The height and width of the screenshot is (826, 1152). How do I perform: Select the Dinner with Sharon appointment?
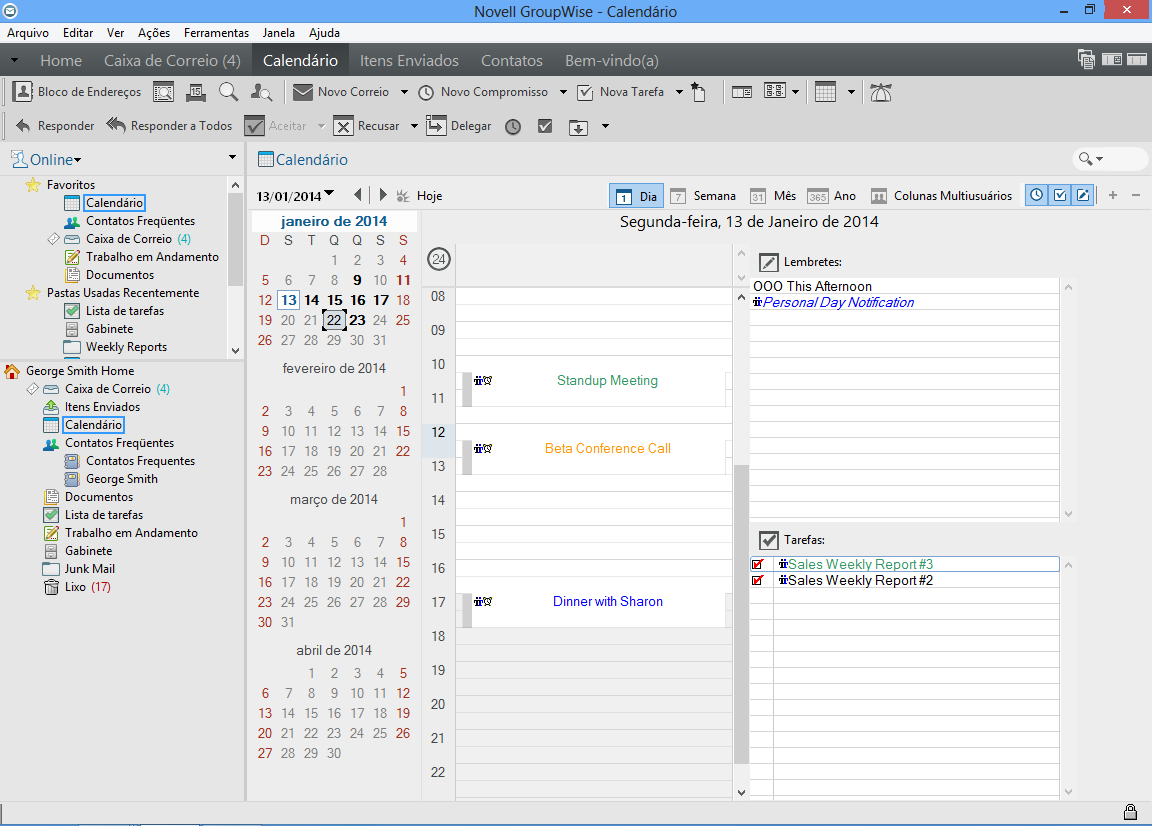[607, 602]
